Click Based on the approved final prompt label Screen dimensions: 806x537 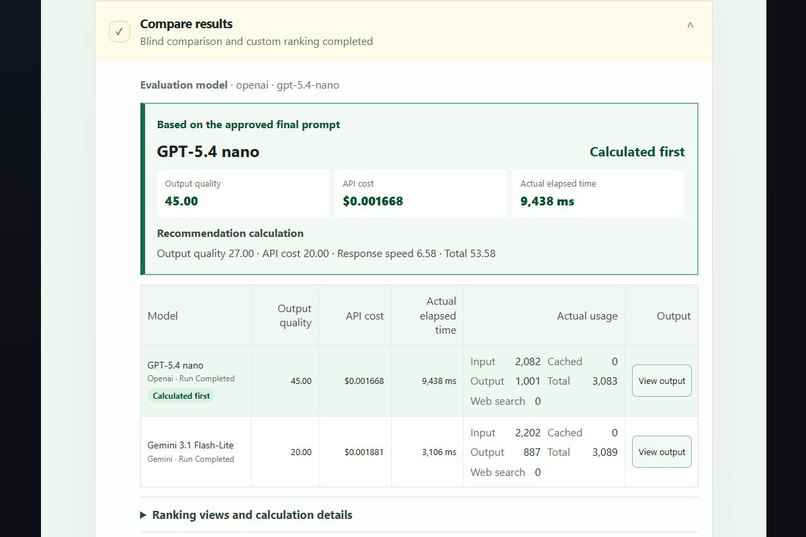[x=248, y=125]
